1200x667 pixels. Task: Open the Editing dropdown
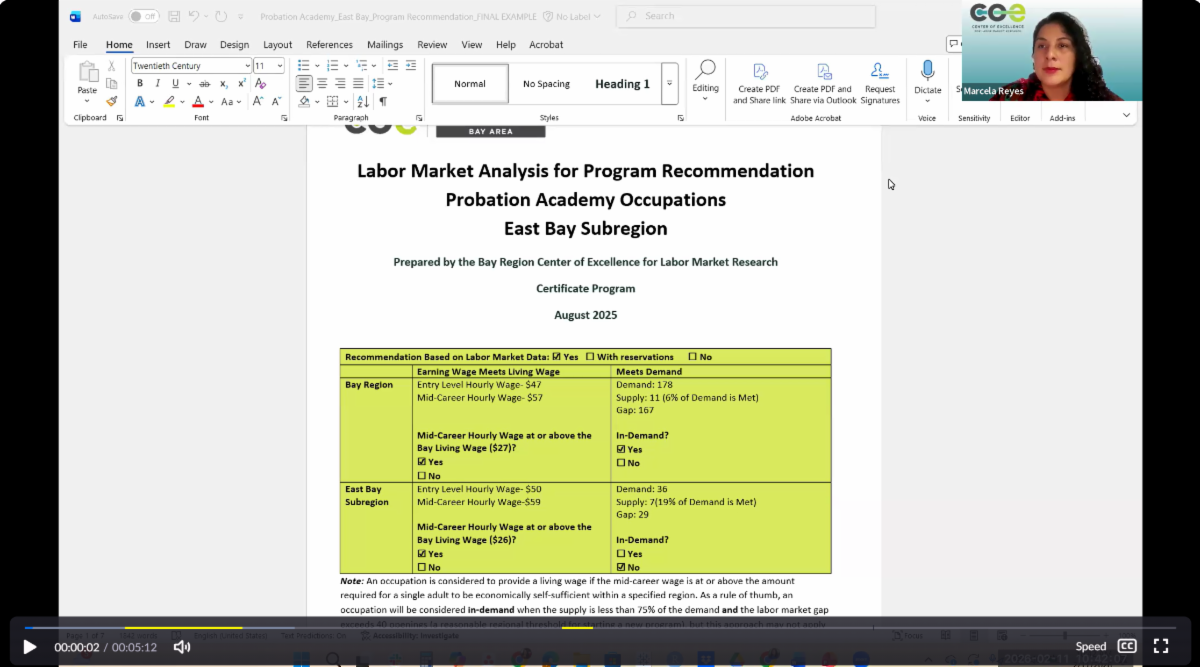(x=705, y=82)
